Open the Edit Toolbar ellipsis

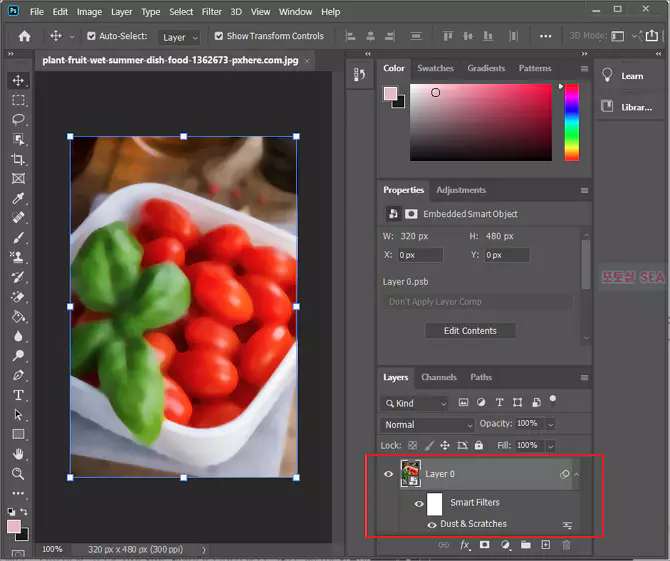[x=18, y=493]
